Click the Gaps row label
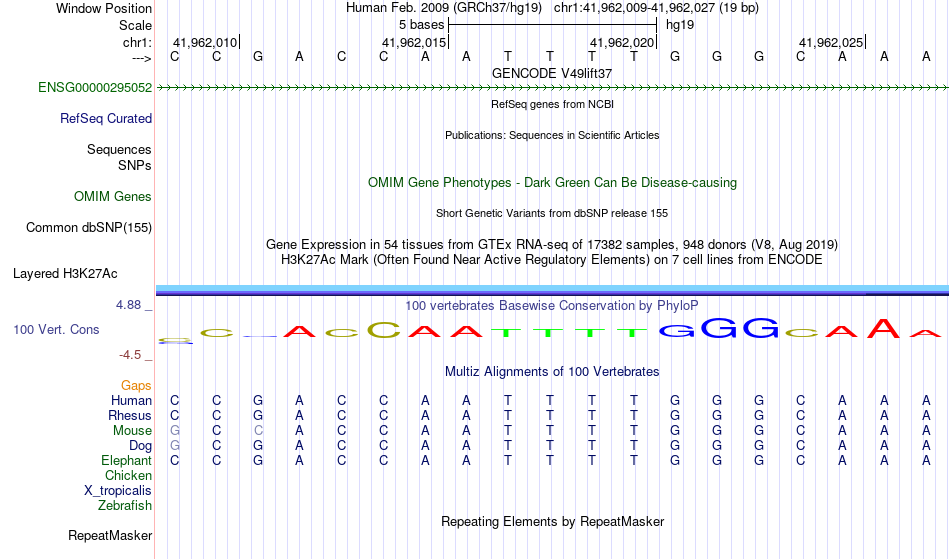The width and height of the screenshot is (950, 559). pyautogui.click(x=136, y=386)
